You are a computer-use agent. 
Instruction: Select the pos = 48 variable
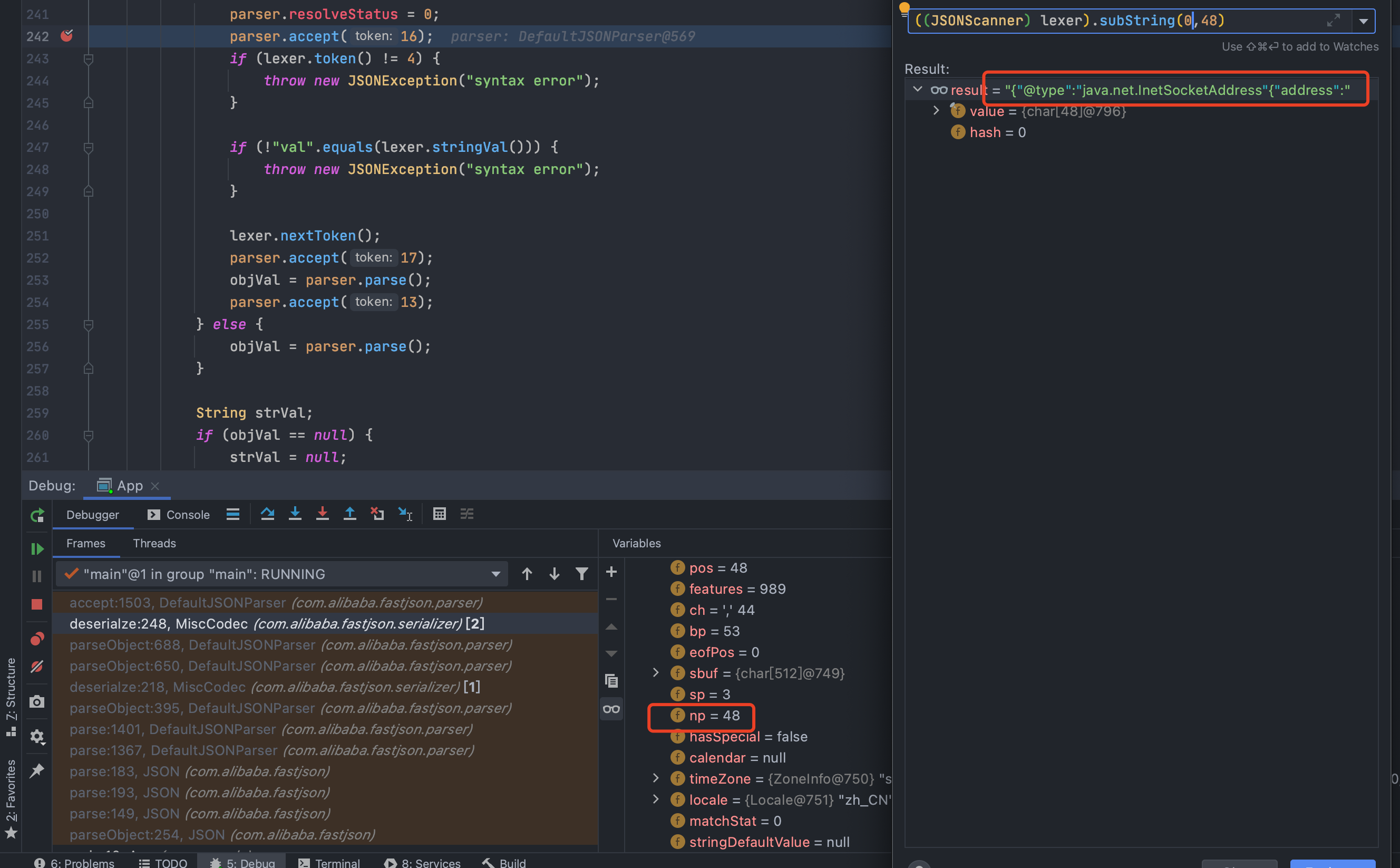(x=708, y=567)
